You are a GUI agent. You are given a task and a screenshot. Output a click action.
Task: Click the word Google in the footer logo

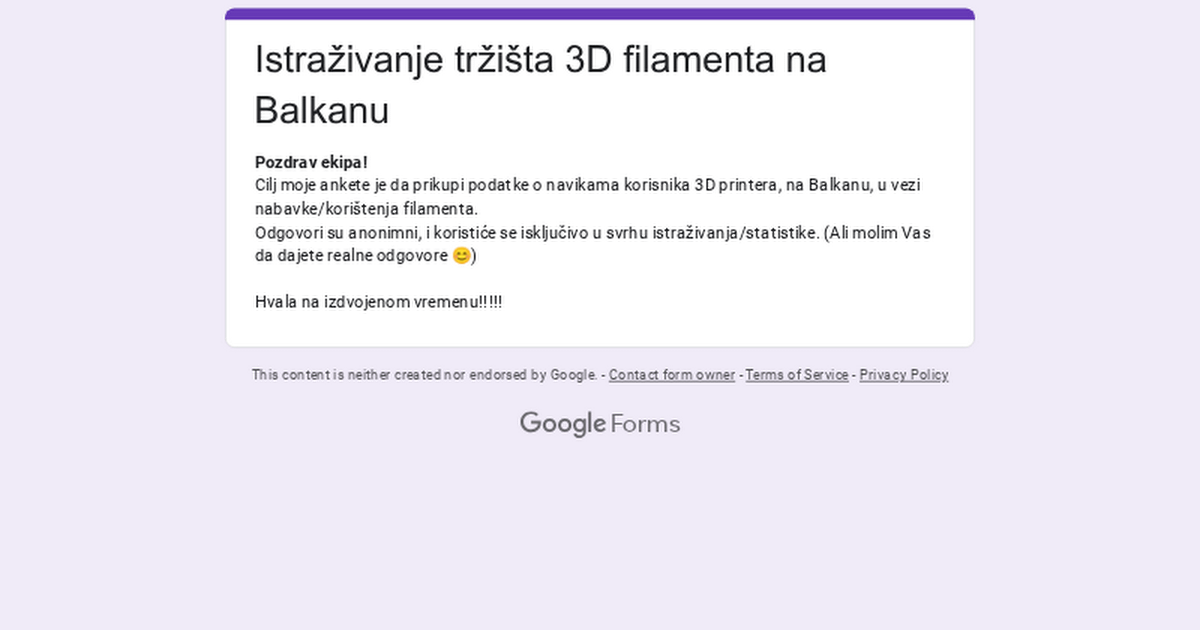(562, 424)
